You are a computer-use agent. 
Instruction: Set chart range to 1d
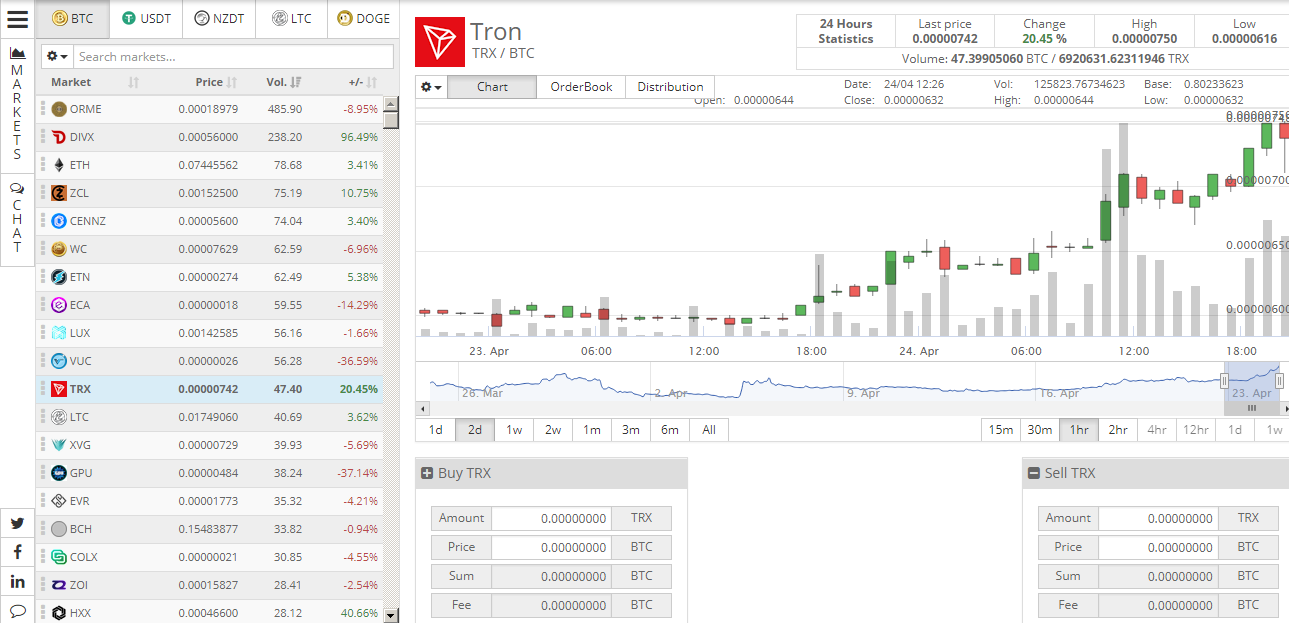pos(436,430)
